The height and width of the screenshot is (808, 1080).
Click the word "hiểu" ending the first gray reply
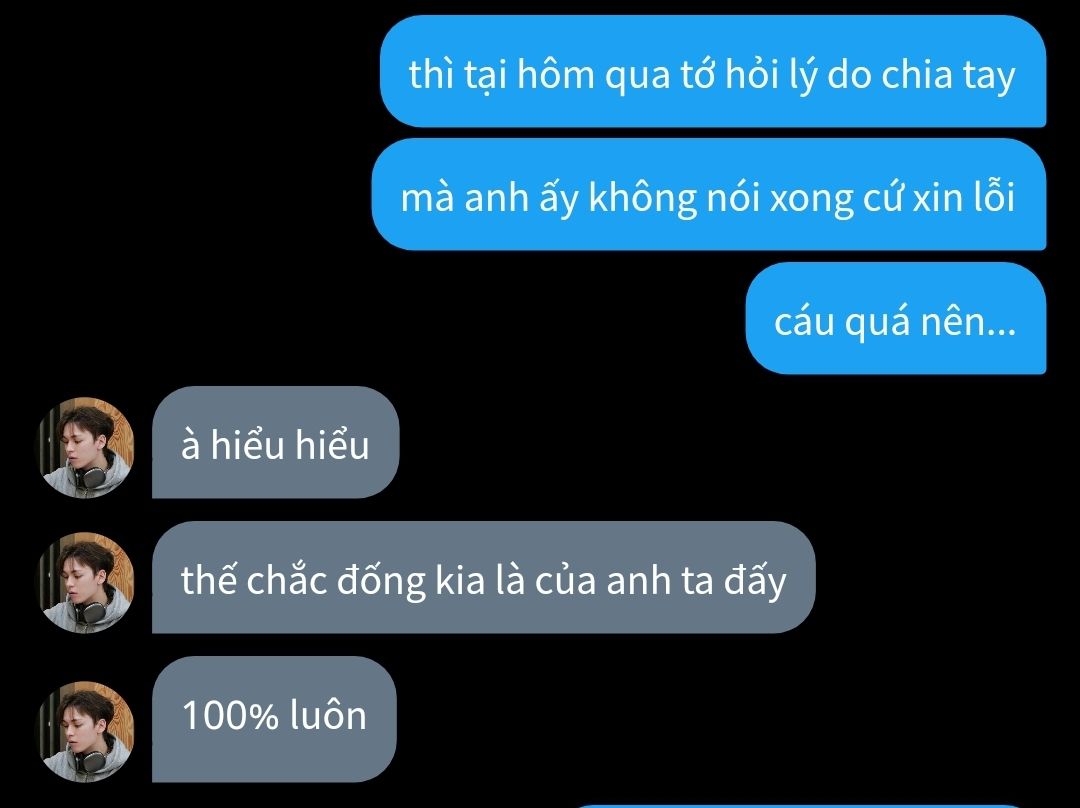pyautogui.click(x=333, y=444)
